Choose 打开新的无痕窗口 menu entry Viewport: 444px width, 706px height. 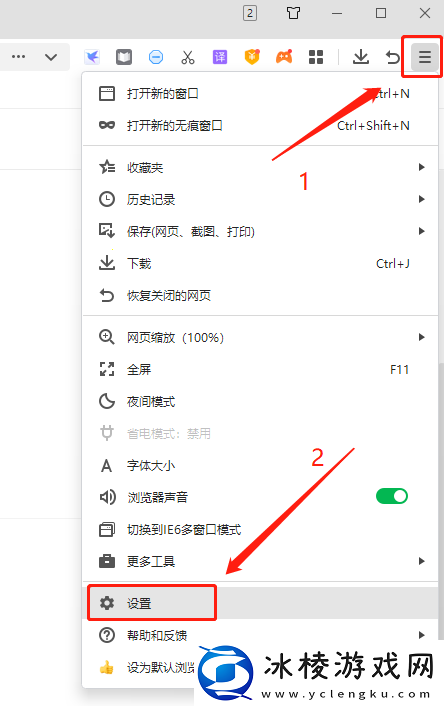(x=260, y=125)
